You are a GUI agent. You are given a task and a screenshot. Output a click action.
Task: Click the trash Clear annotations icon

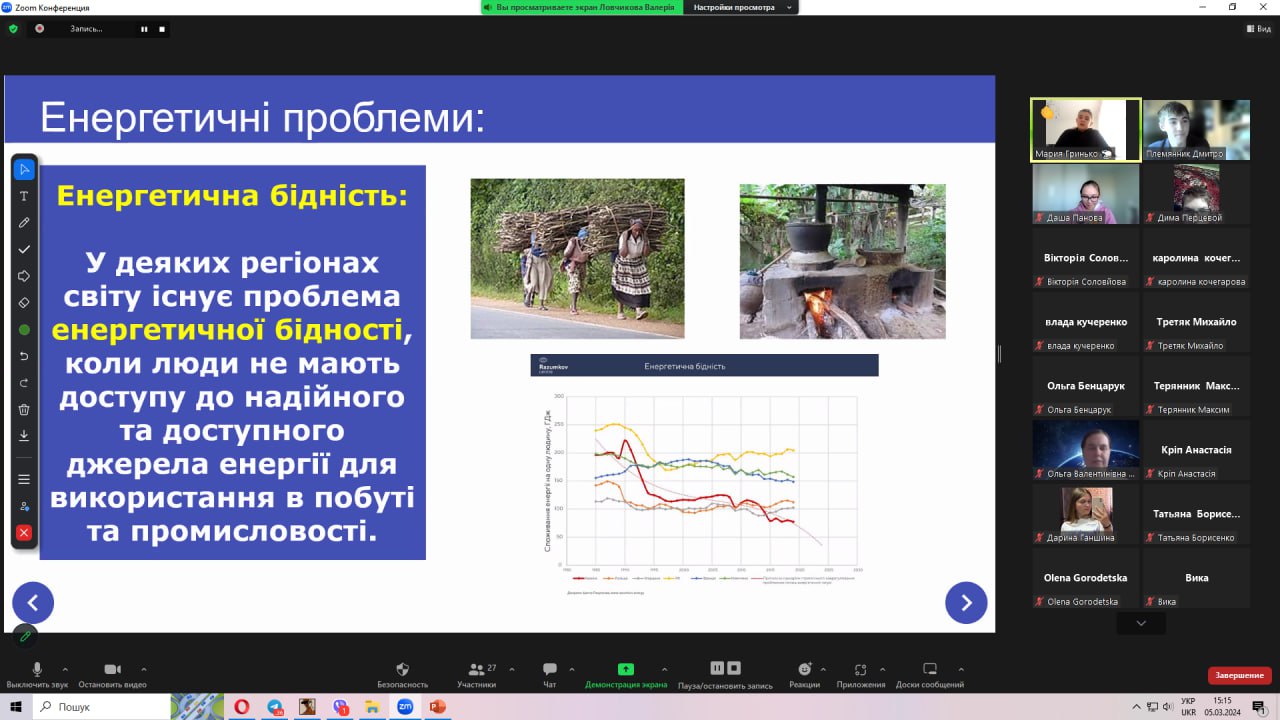(24, 409)
